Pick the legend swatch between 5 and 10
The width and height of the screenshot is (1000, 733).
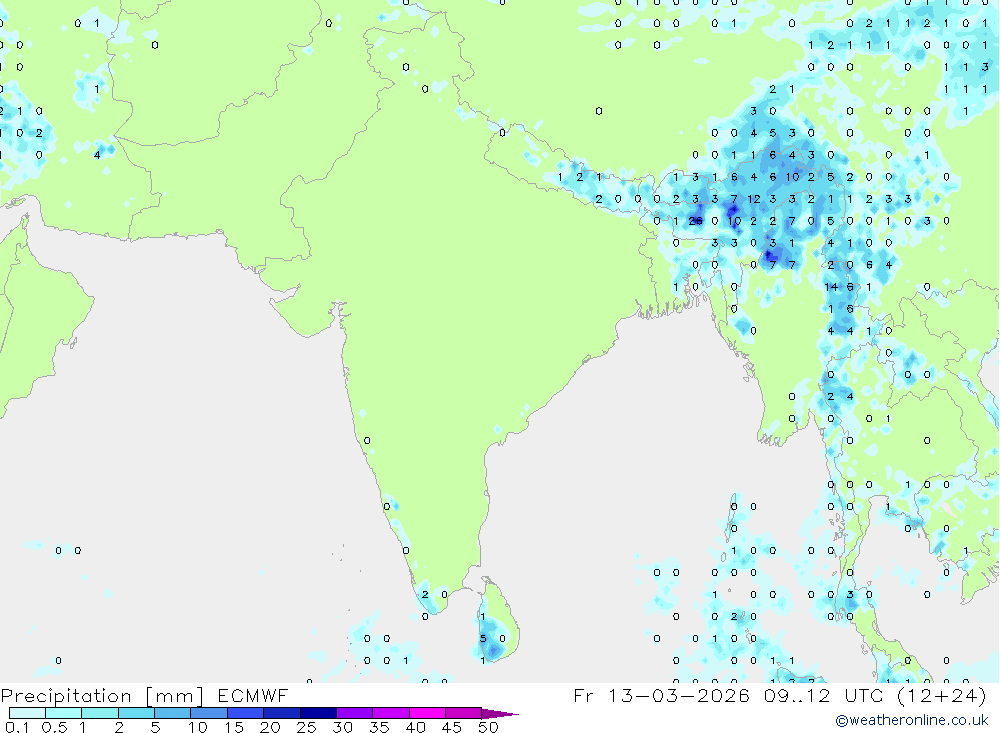pos(173,713)
